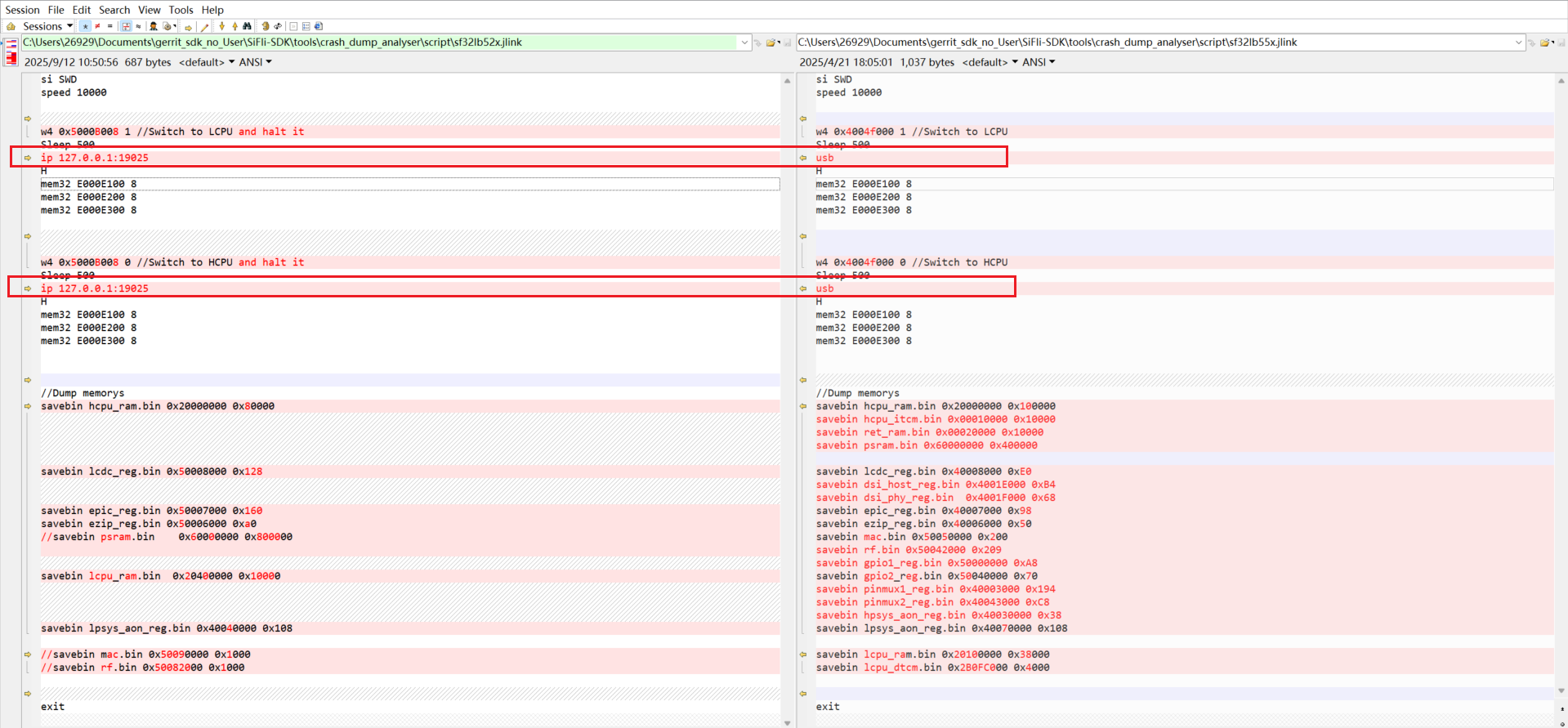Image resolution: width=1568 pixels, height=728 pixels.
Task: Click right pane <default> file format
Action: click(989, 62)
